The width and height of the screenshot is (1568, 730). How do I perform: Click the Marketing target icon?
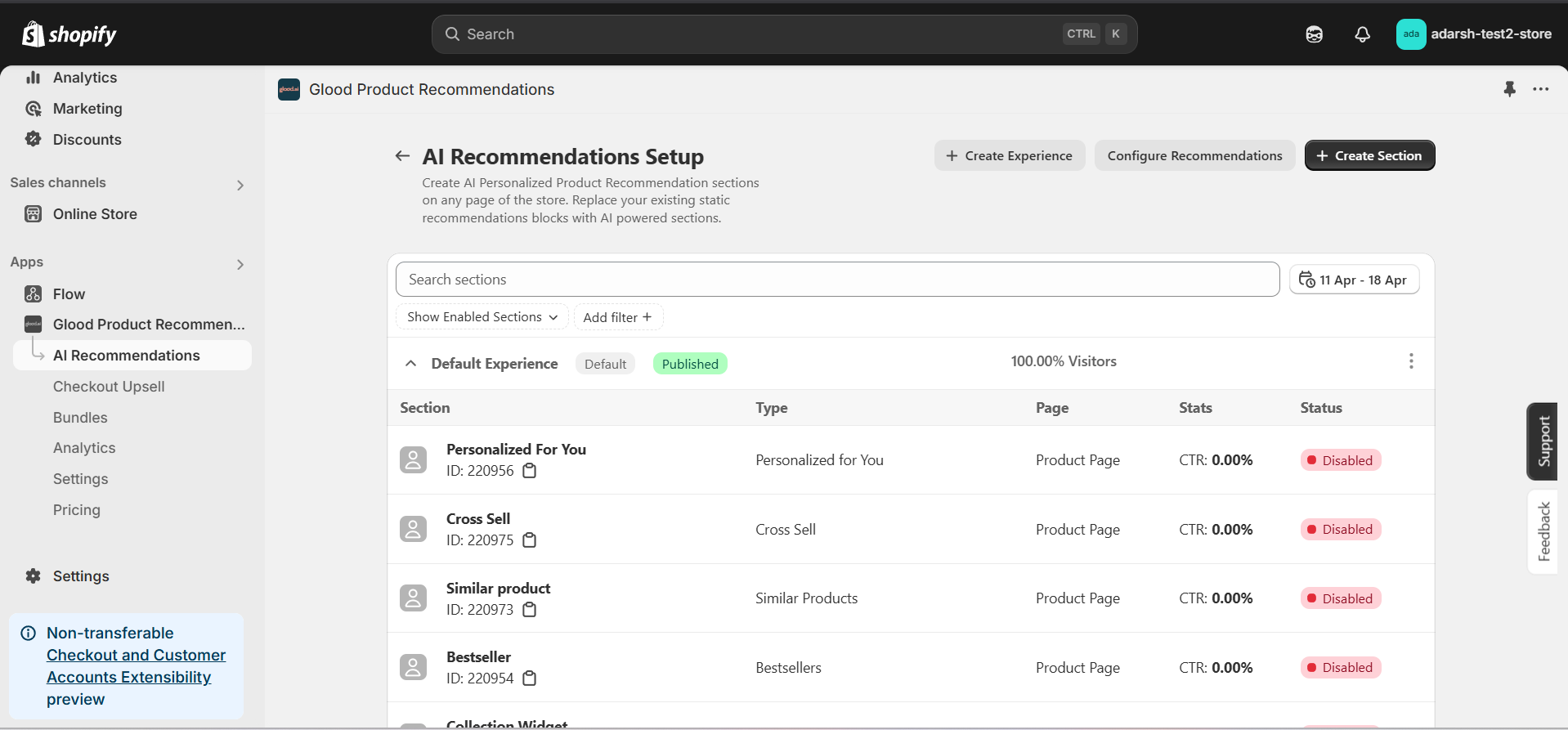click(x=34, y=109)
